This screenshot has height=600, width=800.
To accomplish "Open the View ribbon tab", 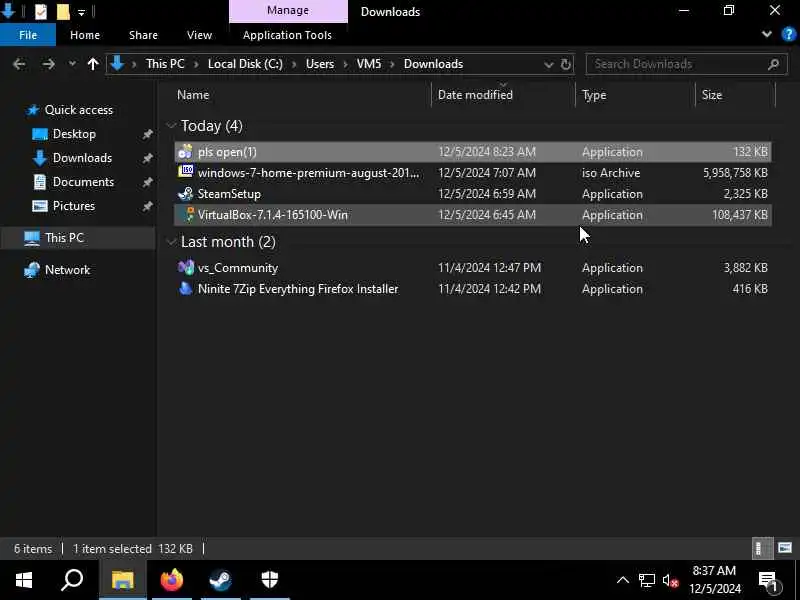I will [x=199, y=35].
